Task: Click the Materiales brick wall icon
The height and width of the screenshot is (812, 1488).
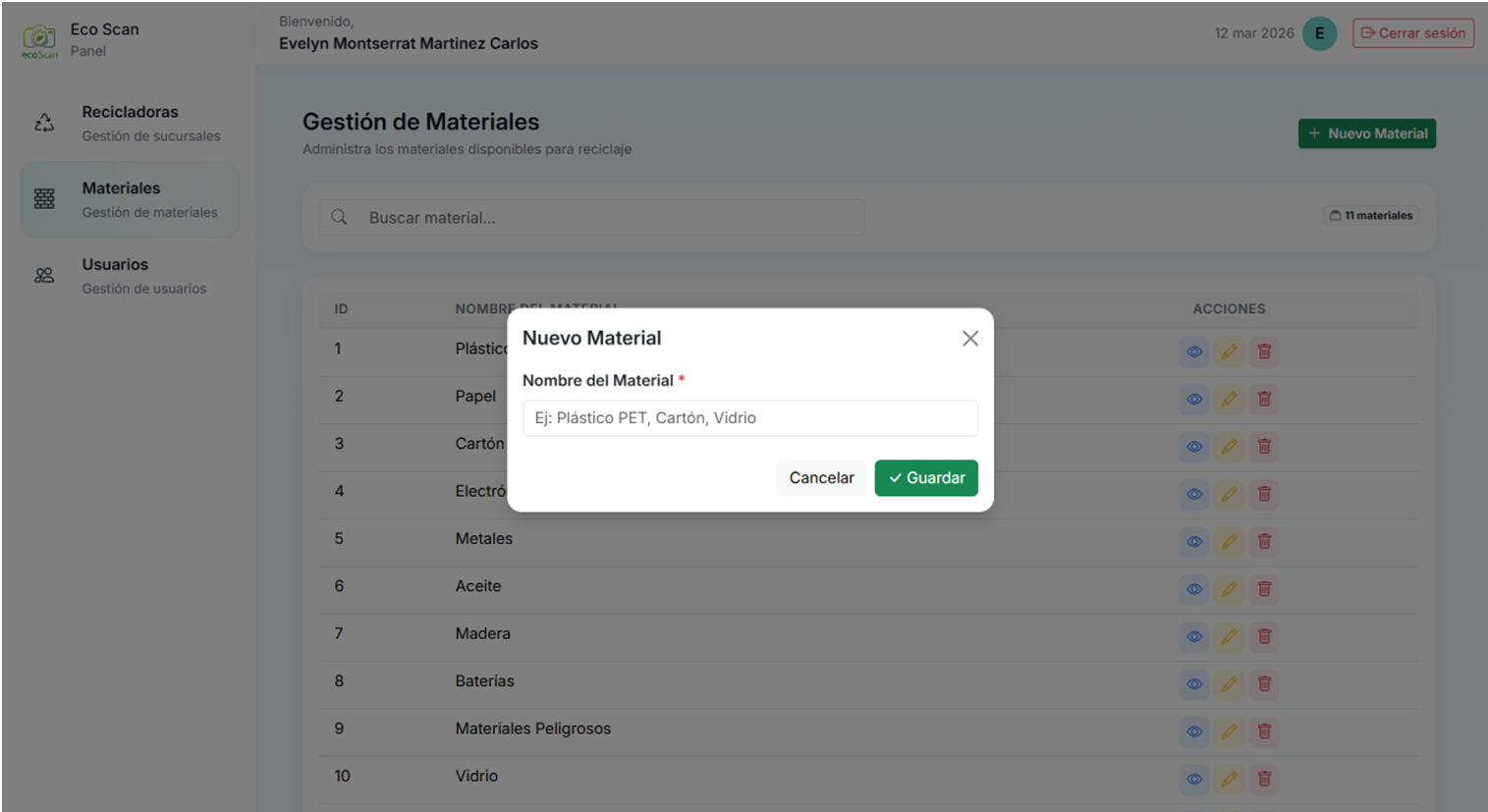Action: (44, 198)
